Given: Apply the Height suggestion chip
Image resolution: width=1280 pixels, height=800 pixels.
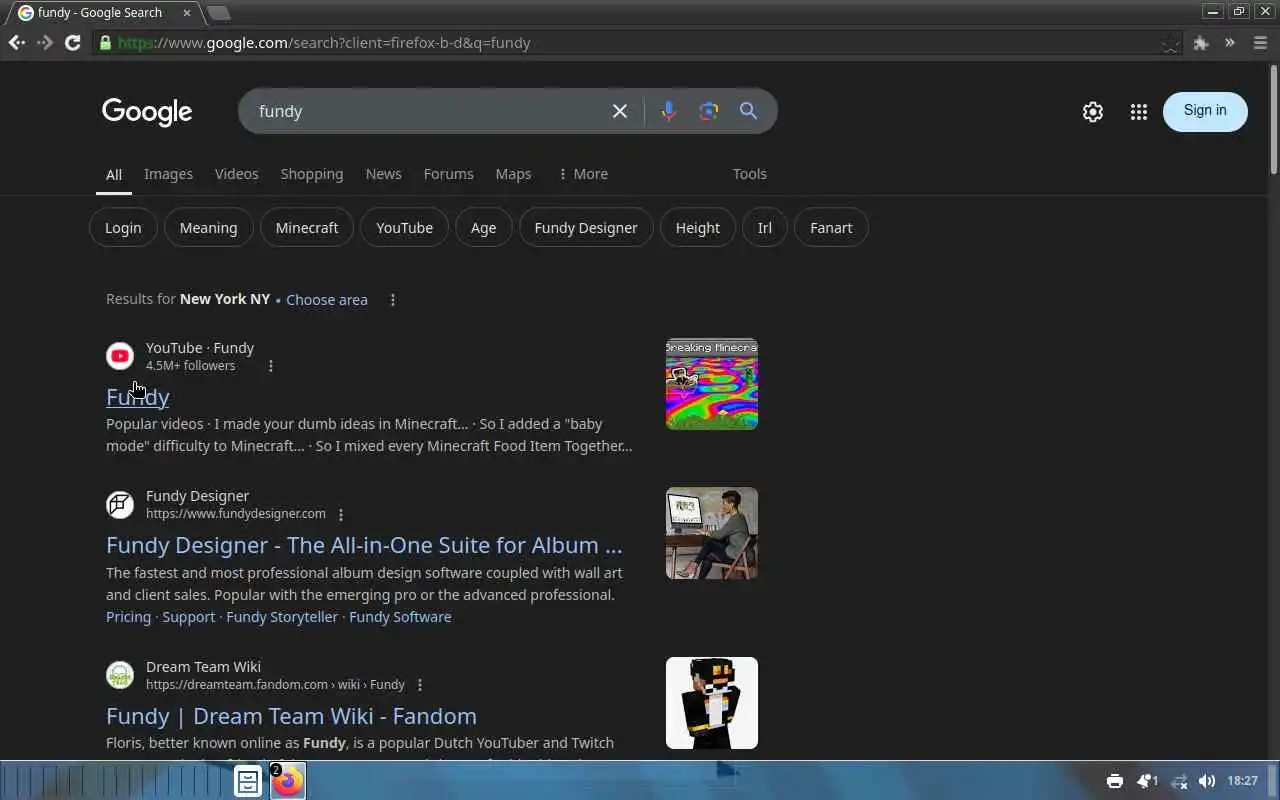Looking at the screenshot, I should click(x=697, y=228).
